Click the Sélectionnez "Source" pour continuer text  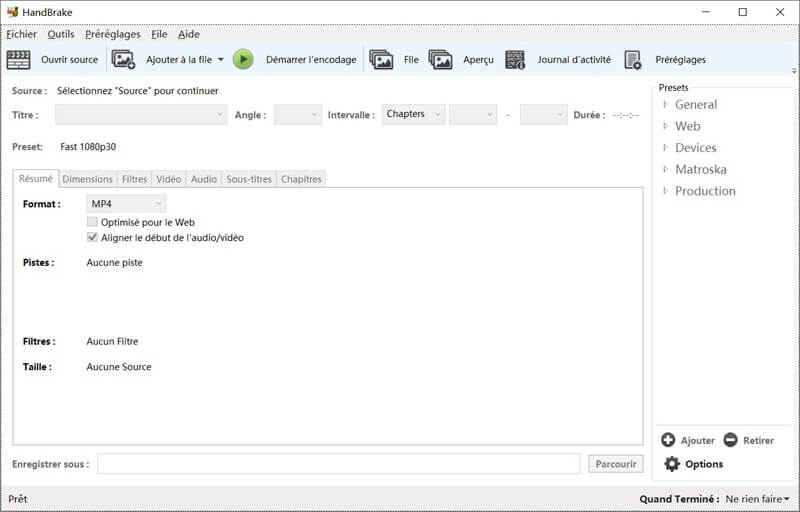(138, 91)
